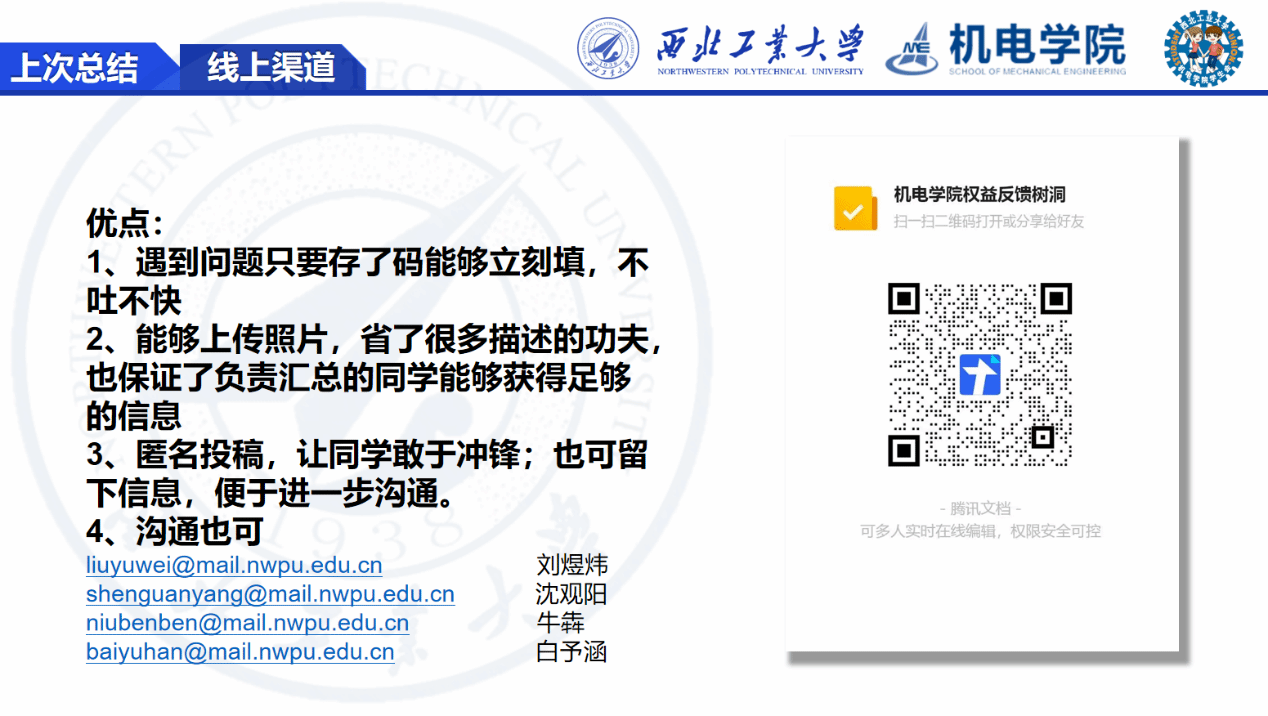Screen dimensions: 1268x716
Task: Click the cartoon gear badge at top right
Action: pyautogui.click(x=1203, y=48)
